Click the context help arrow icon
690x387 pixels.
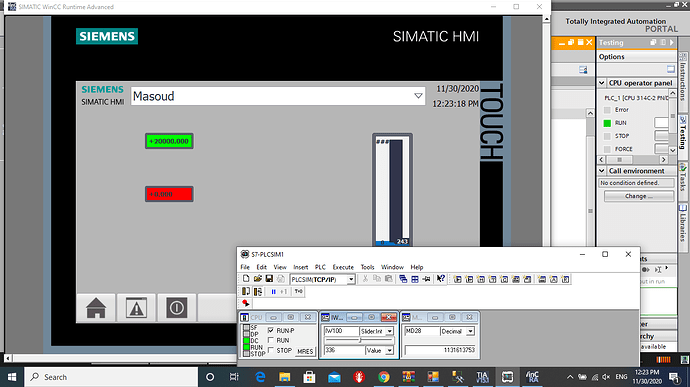pyautogui.click(x=440, y=279)
